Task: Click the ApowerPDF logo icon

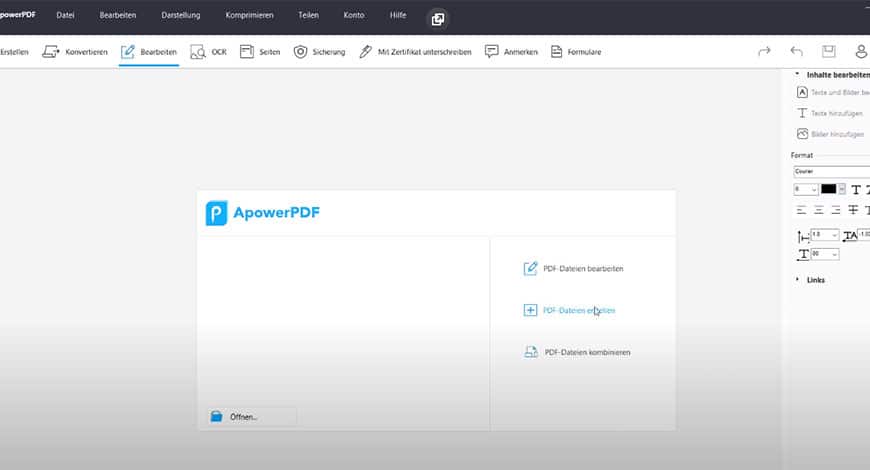Action: pyautogui.click(x=216, y=213)
